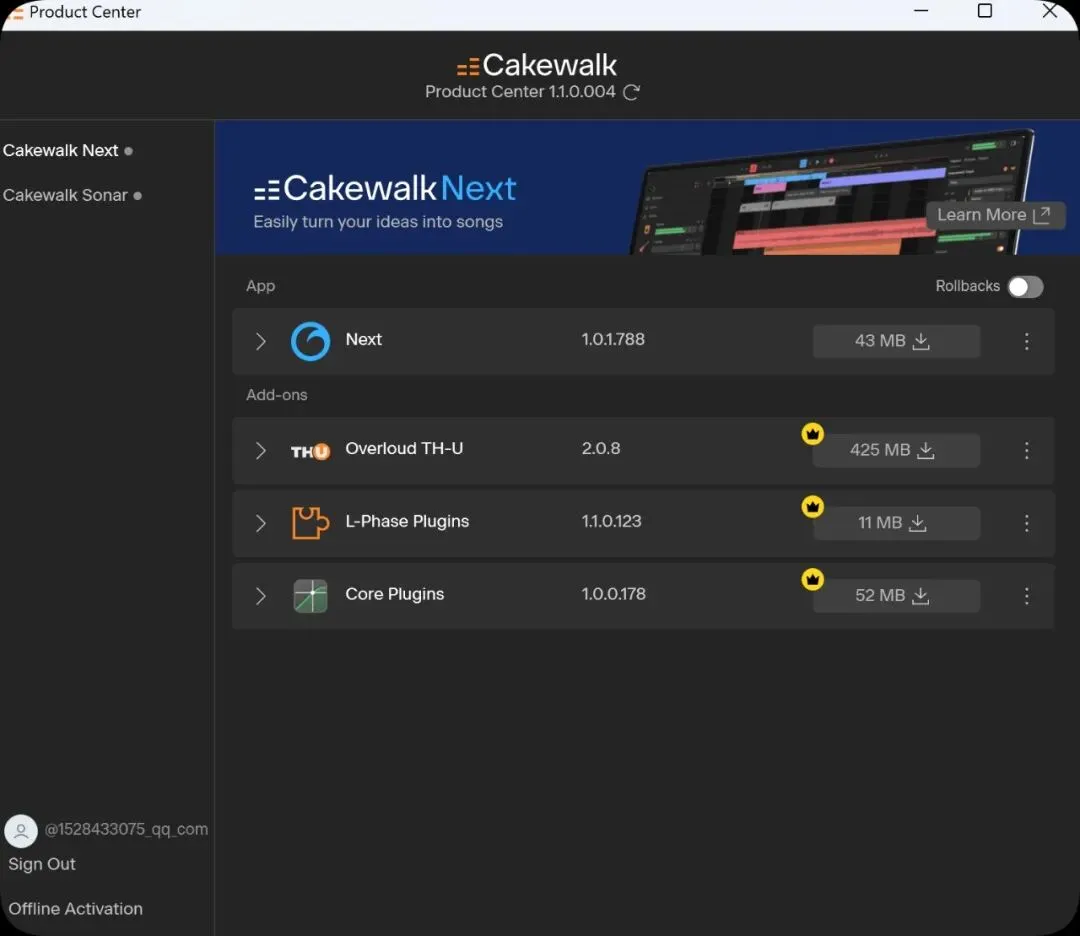Screen dimensions: 1080x936
Task: Expand the Core Plugins row
Action: [x=260, y=595]
